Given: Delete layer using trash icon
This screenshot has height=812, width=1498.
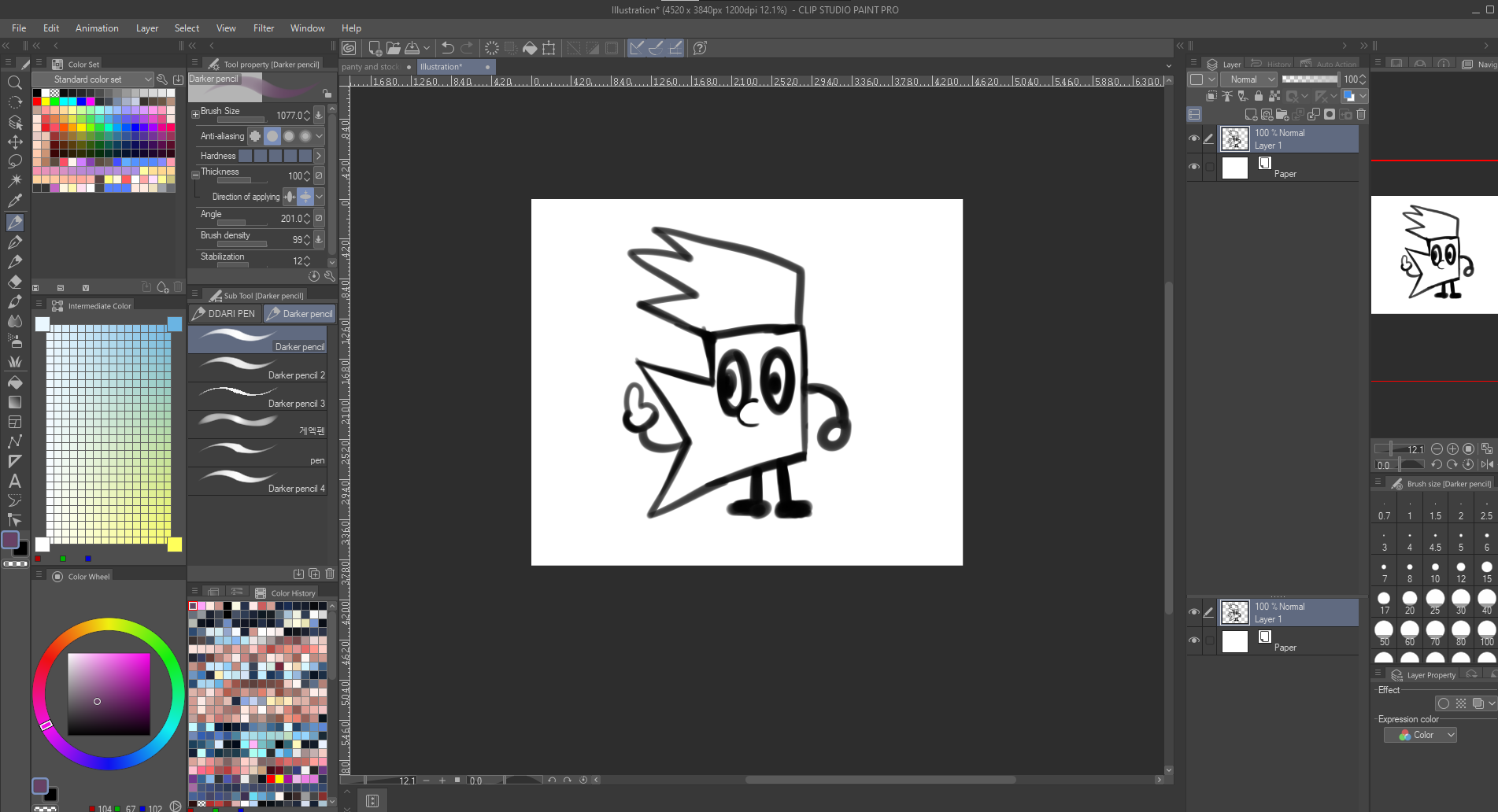Looking at the screenshot, I should pos(1361,115).
